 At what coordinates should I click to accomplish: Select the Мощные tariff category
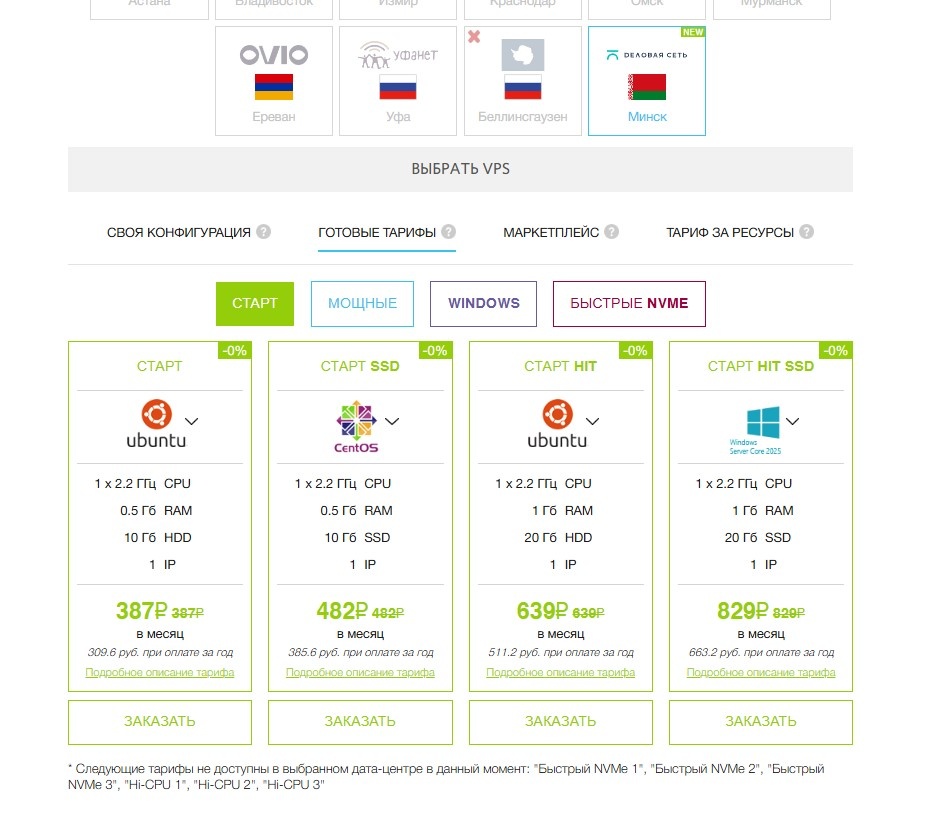click(x=362, y=304)
